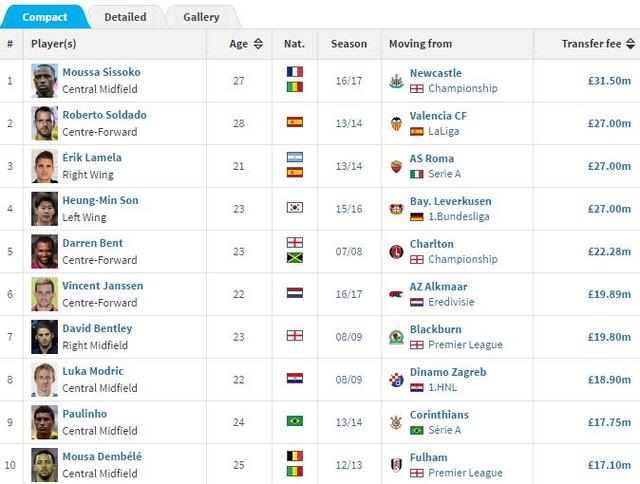640x484 pixels.
Task: Click the Bayer Leverkusen crest icon
Action: click(396, 209)
